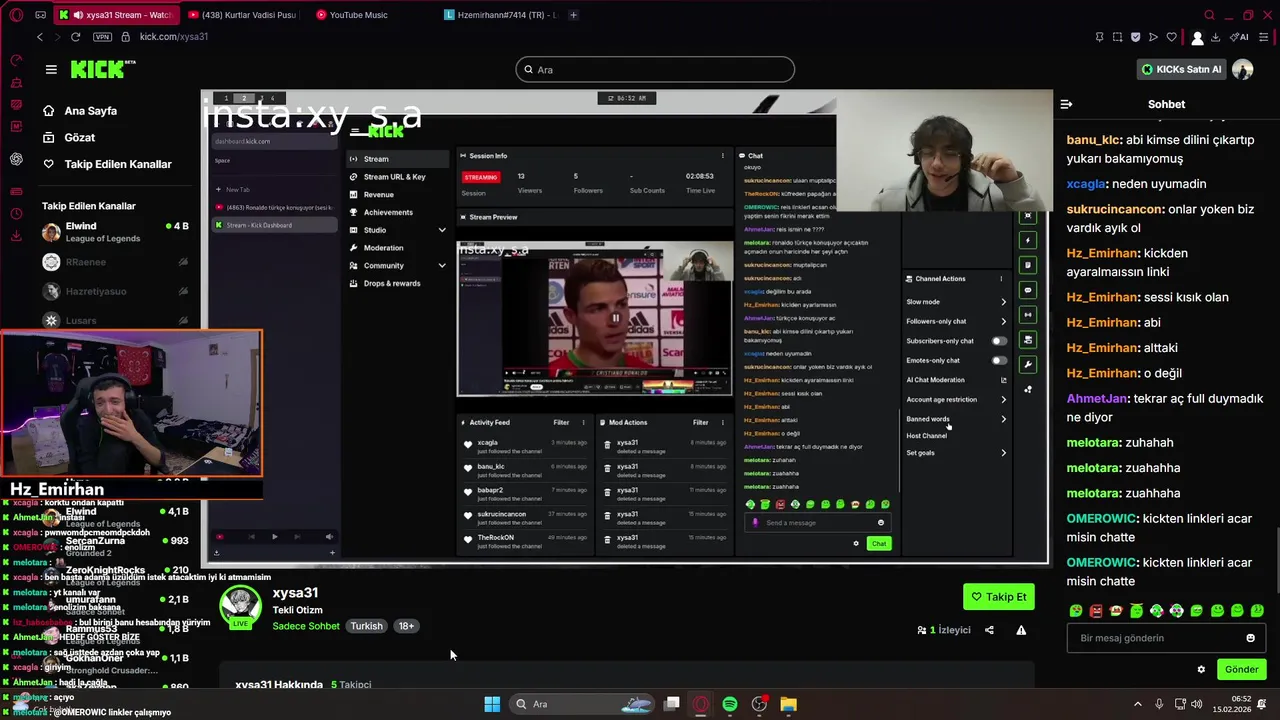Click the Takip Et follow button

[x=998, y=597]
